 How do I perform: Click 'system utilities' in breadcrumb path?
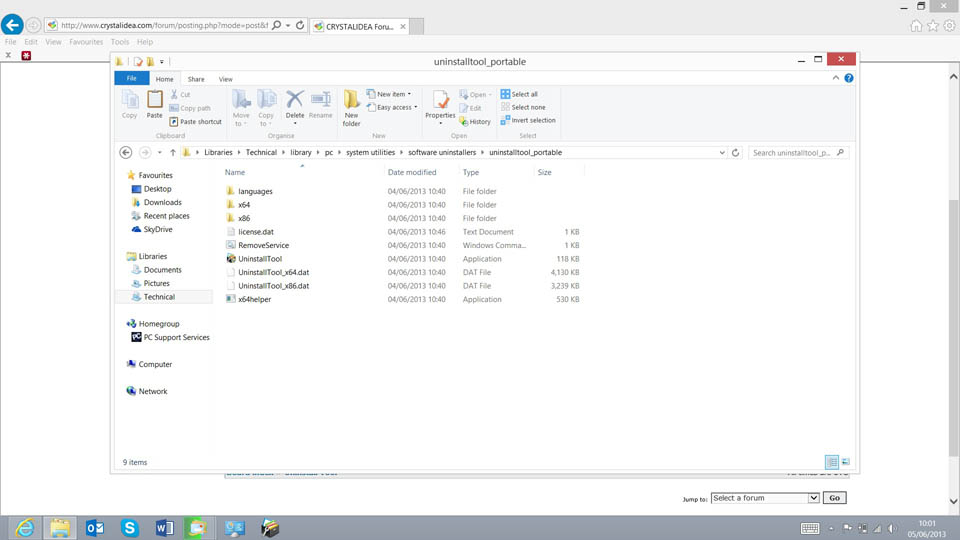pyautogui.click(x=370, y=152)
